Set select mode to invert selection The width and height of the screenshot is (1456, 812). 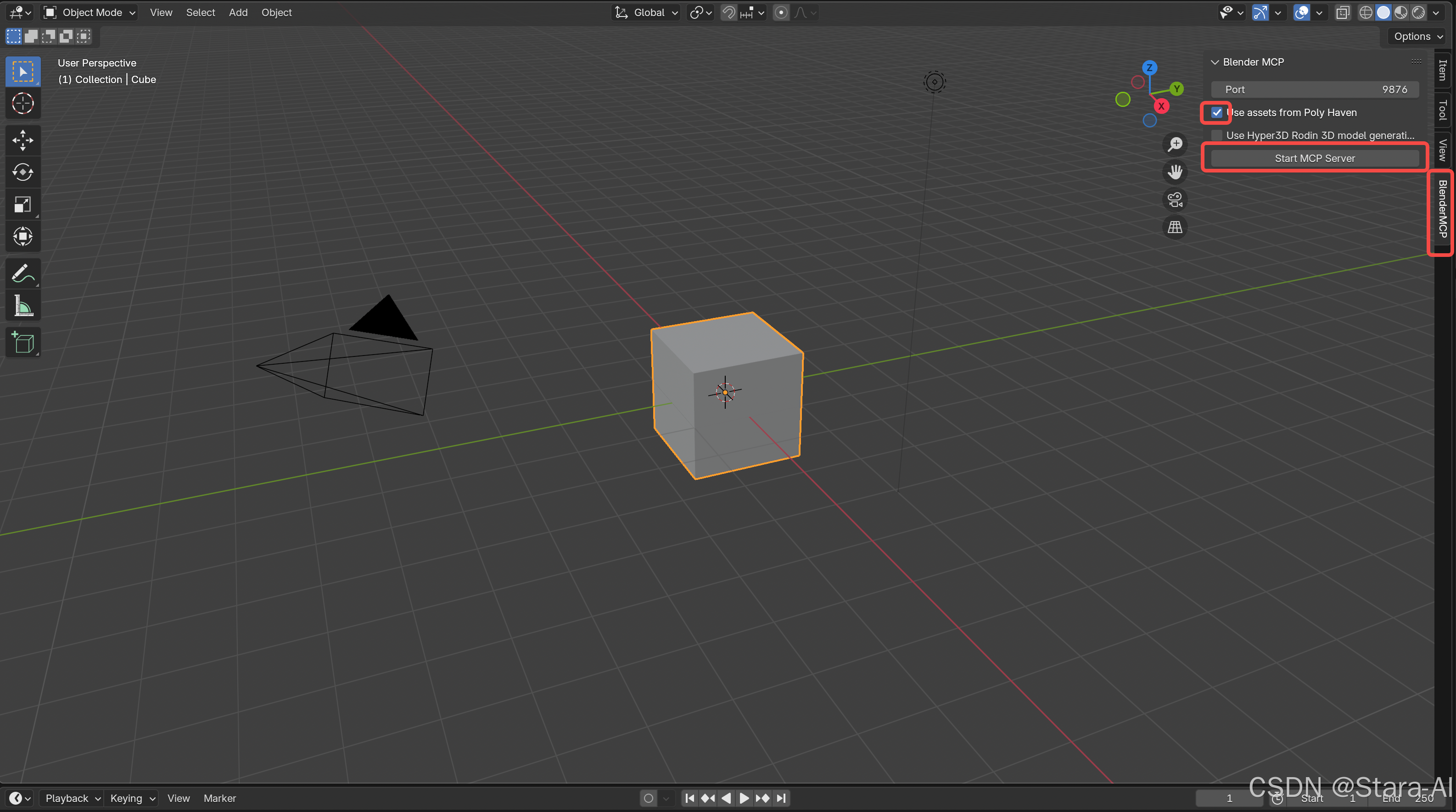[x=66, y=37]
